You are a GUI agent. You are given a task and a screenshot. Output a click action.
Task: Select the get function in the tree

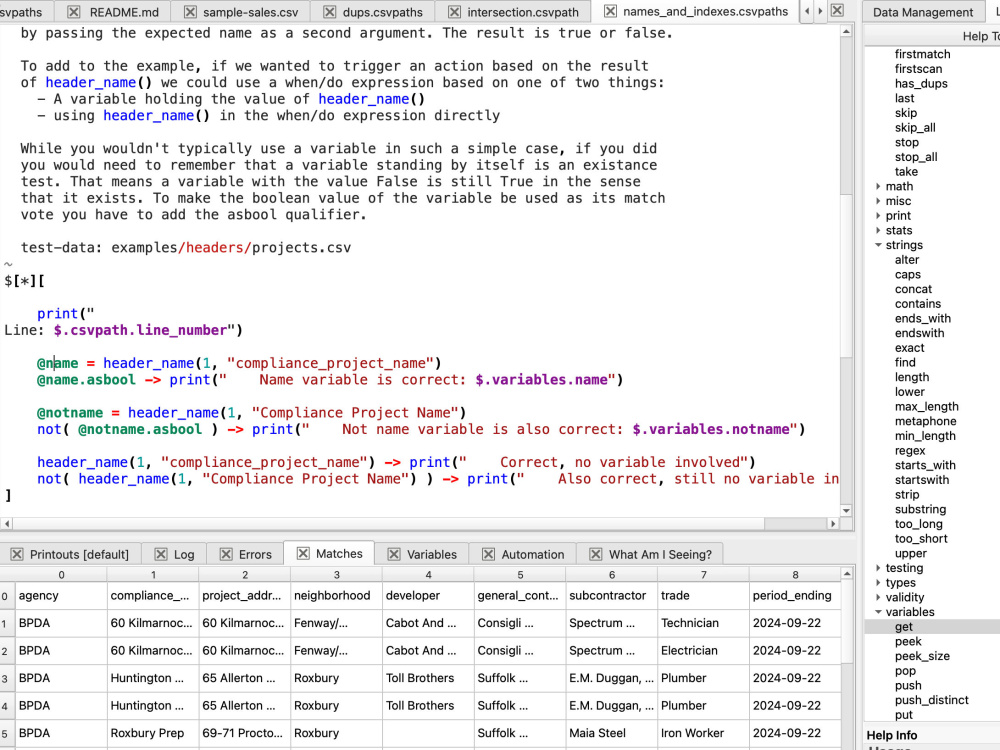click(x=904, y=627)
